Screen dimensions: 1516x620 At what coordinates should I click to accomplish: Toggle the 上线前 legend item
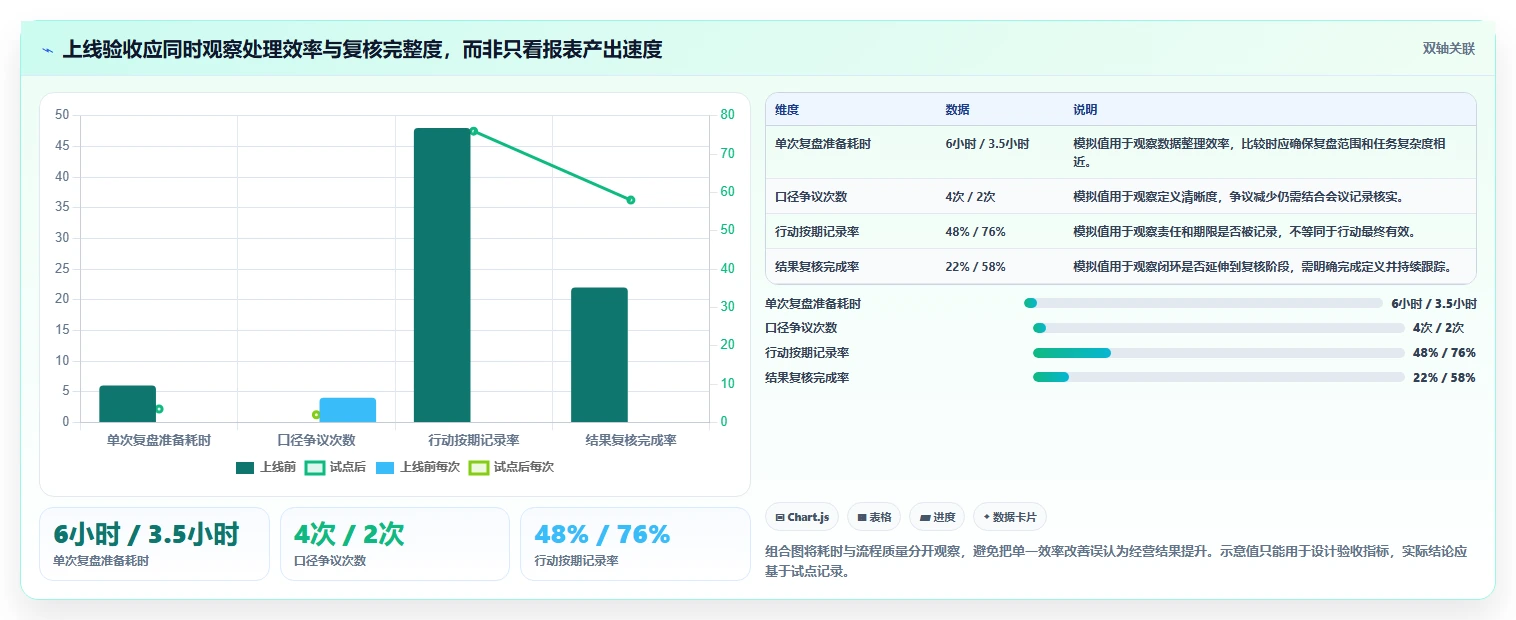tap(265, 467)
